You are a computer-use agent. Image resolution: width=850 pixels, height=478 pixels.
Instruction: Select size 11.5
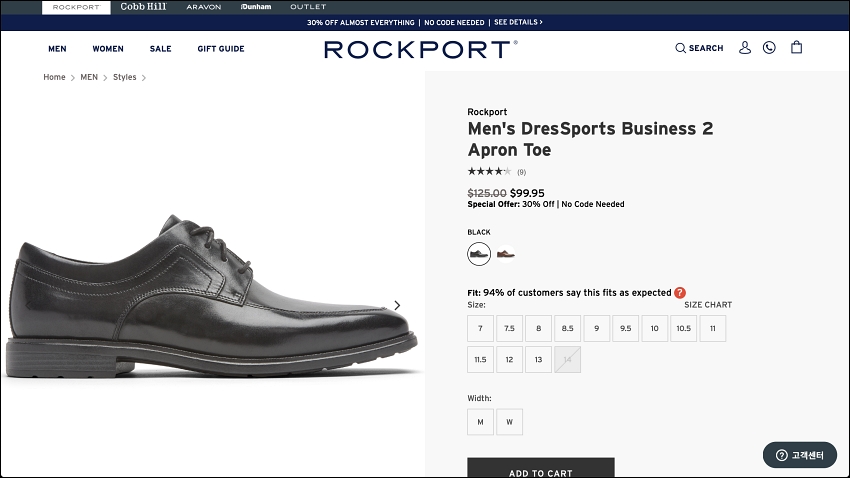pyautogui.click(x=480, y=360)
